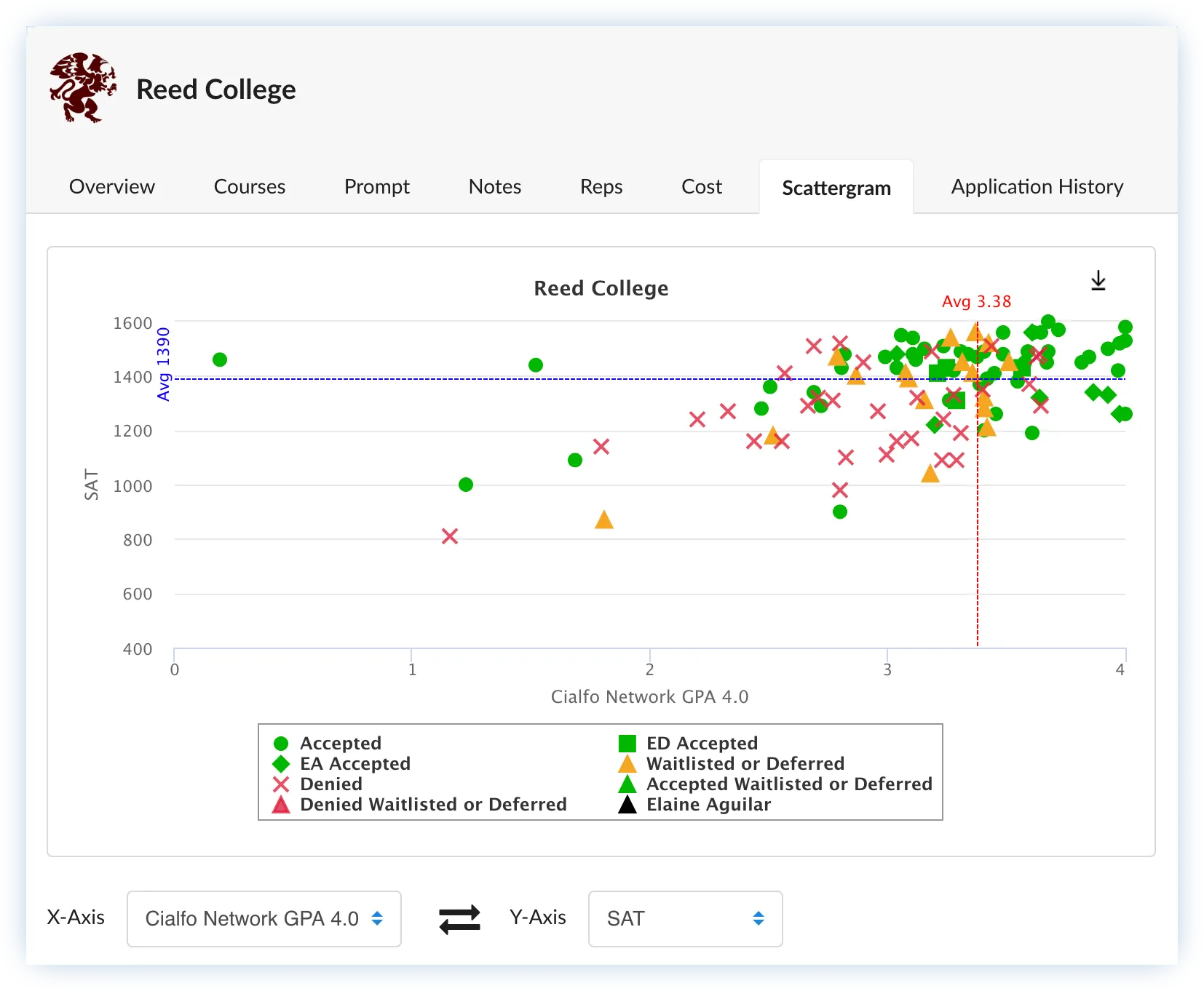The height and width of the screenshot is (991, 1204).
Task: Click the Waitlisted or Deferred orange triangle marker
Action: coord(627,763)
